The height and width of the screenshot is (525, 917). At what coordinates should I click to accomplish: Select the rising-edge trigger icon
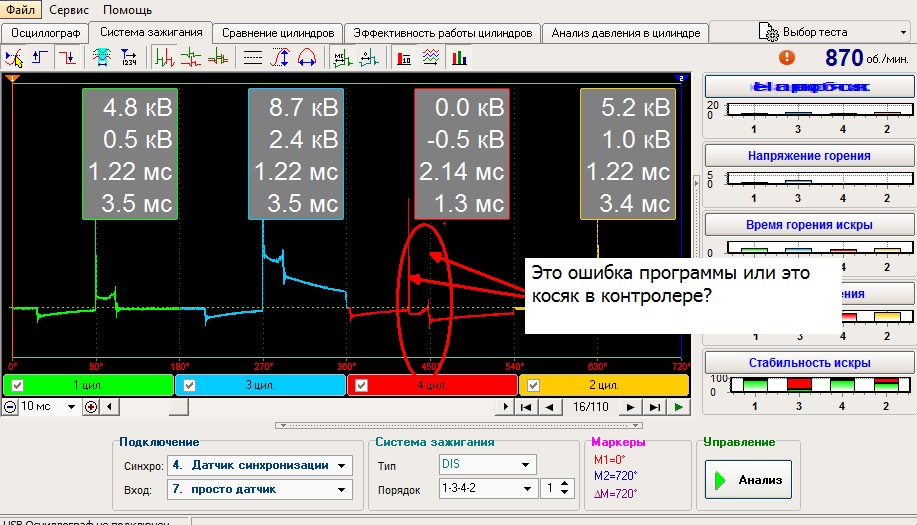tap(40, 58)
